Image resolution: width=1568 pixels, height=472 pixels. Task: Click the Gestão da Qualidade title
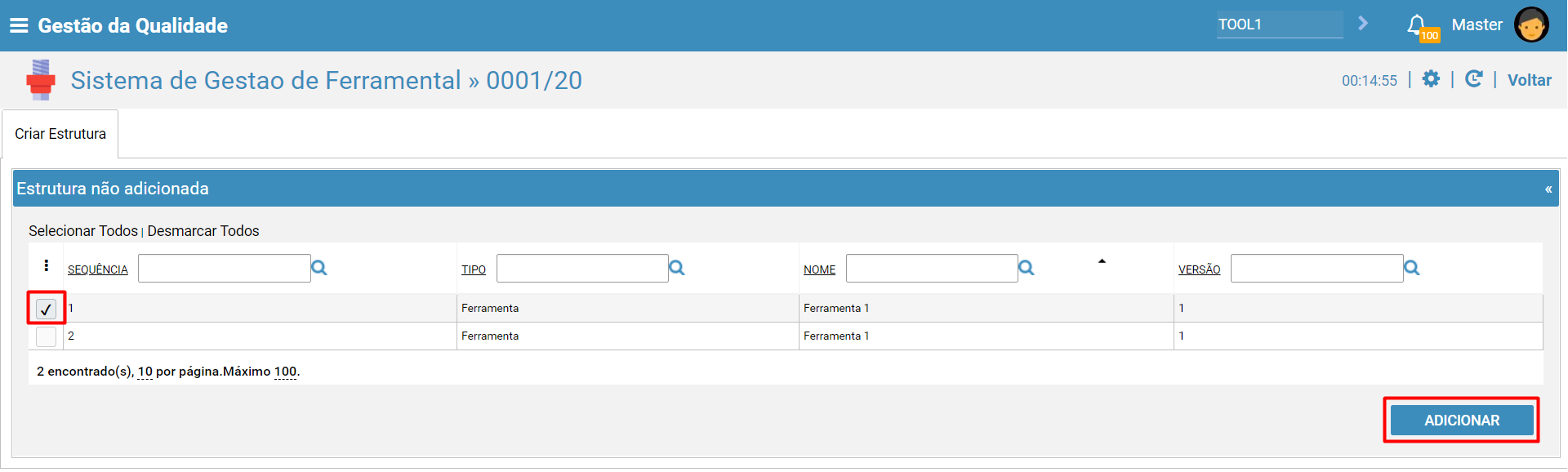click(133, 25)
